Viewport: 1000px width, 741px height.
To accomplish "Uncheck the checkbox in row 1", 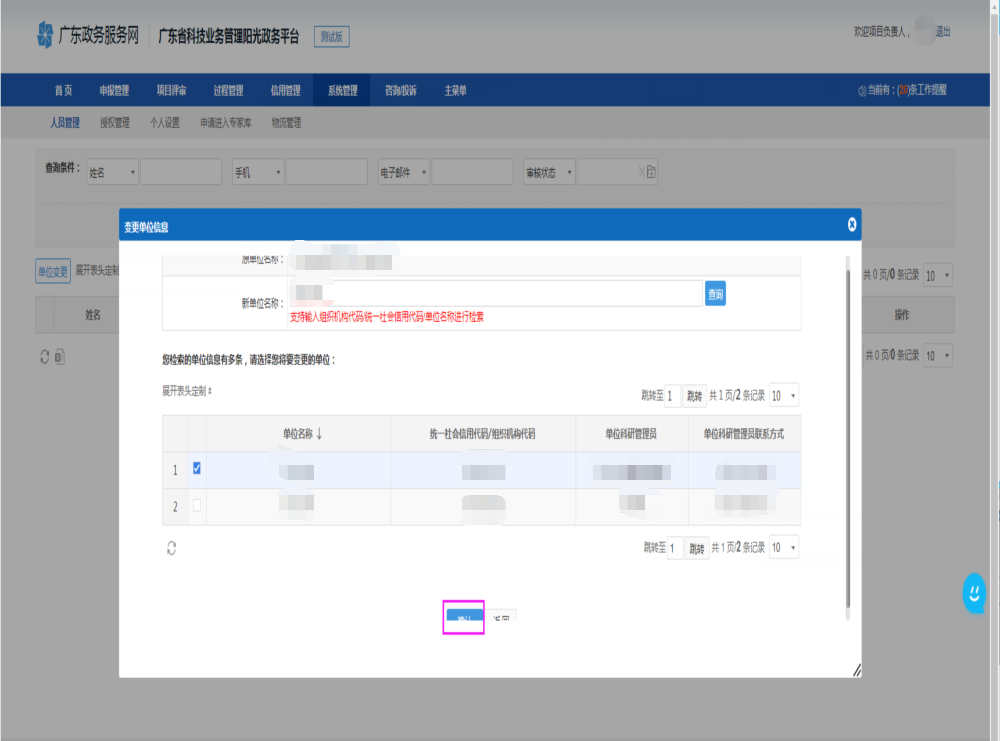I will click(197, 468).
